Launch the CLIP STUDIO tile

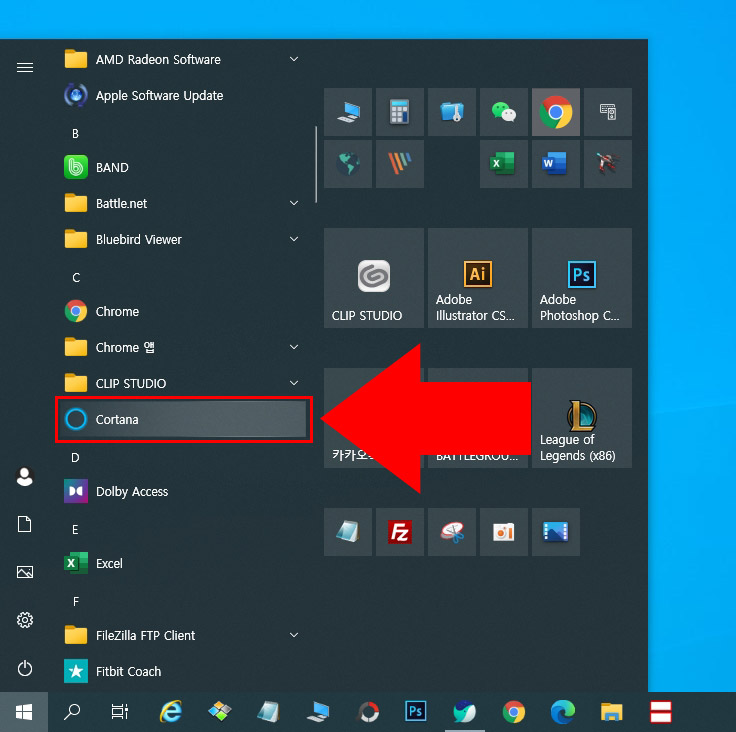click(x=374, y=278)
